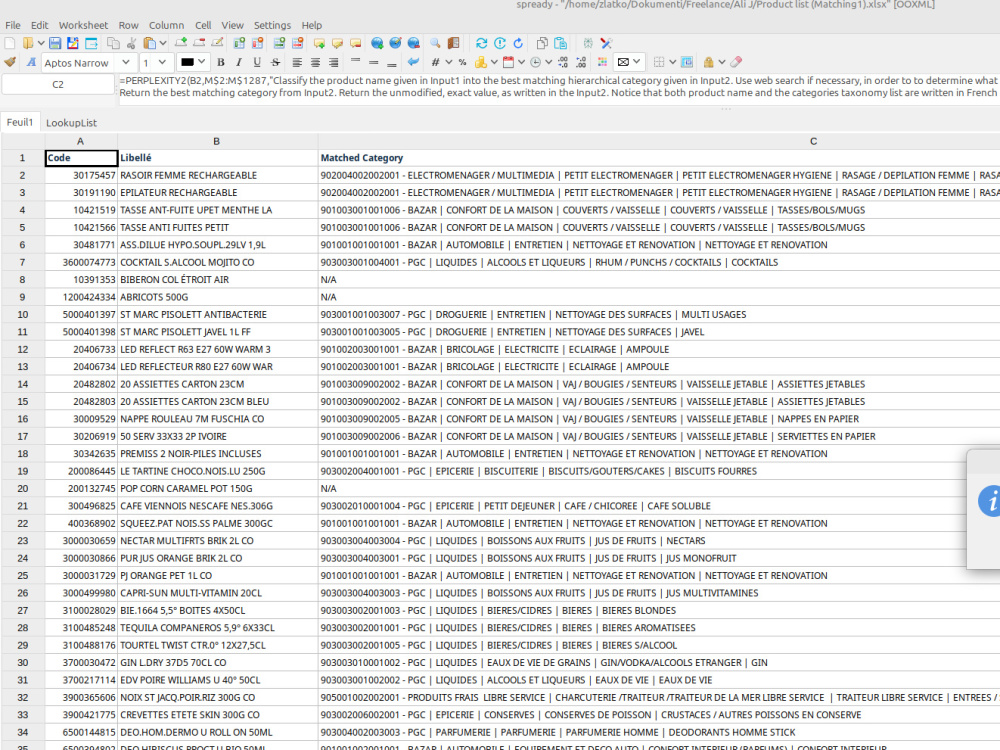This screenshot has height=750, width=1000.
Task: Click the Percent format icon
Action: [x=462, y=62]
